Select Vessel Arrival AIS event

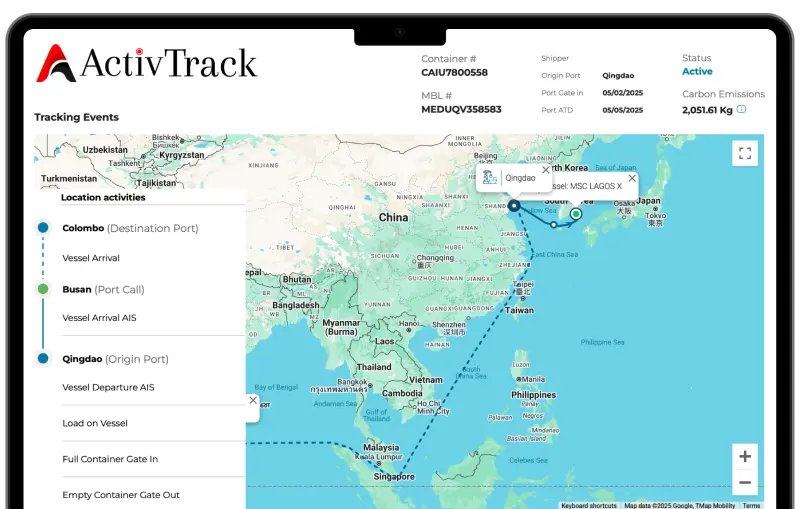[x=99, y=318]
